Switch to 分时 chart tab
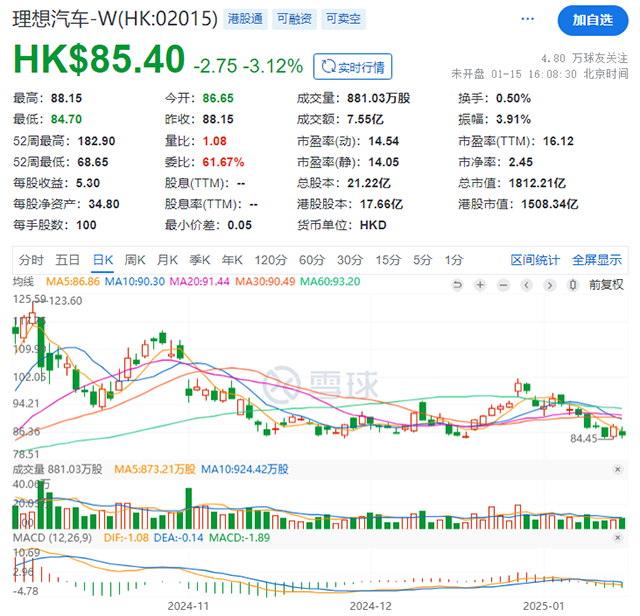640x616 pixels. (31, 260)
